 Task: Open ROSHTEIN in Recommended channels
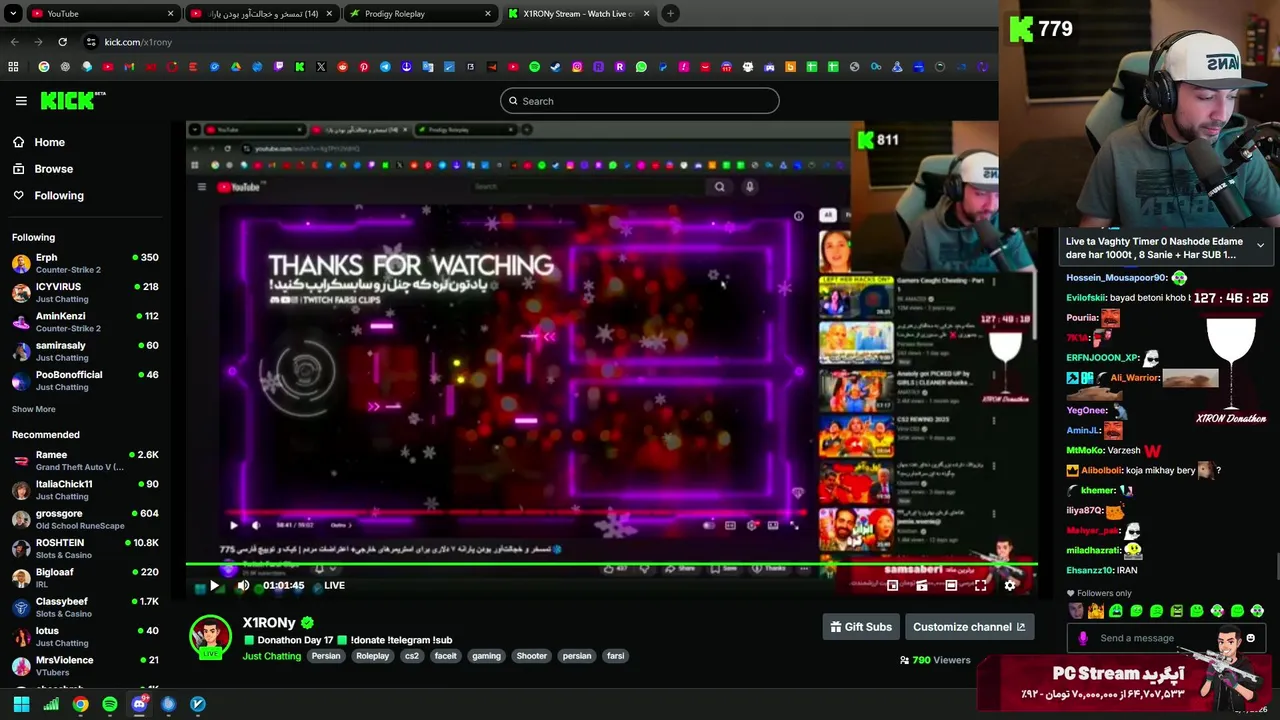click(x=85, y=548)
